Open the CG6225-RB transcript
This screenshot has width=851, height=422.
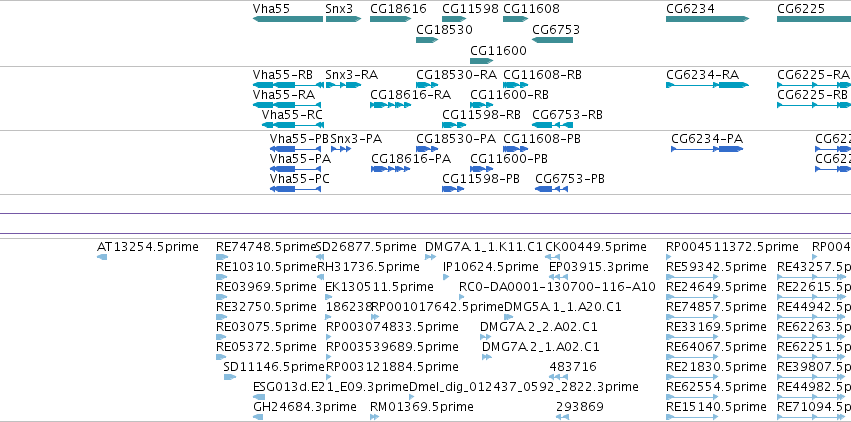pyautogui.click(x=814, y=105)
